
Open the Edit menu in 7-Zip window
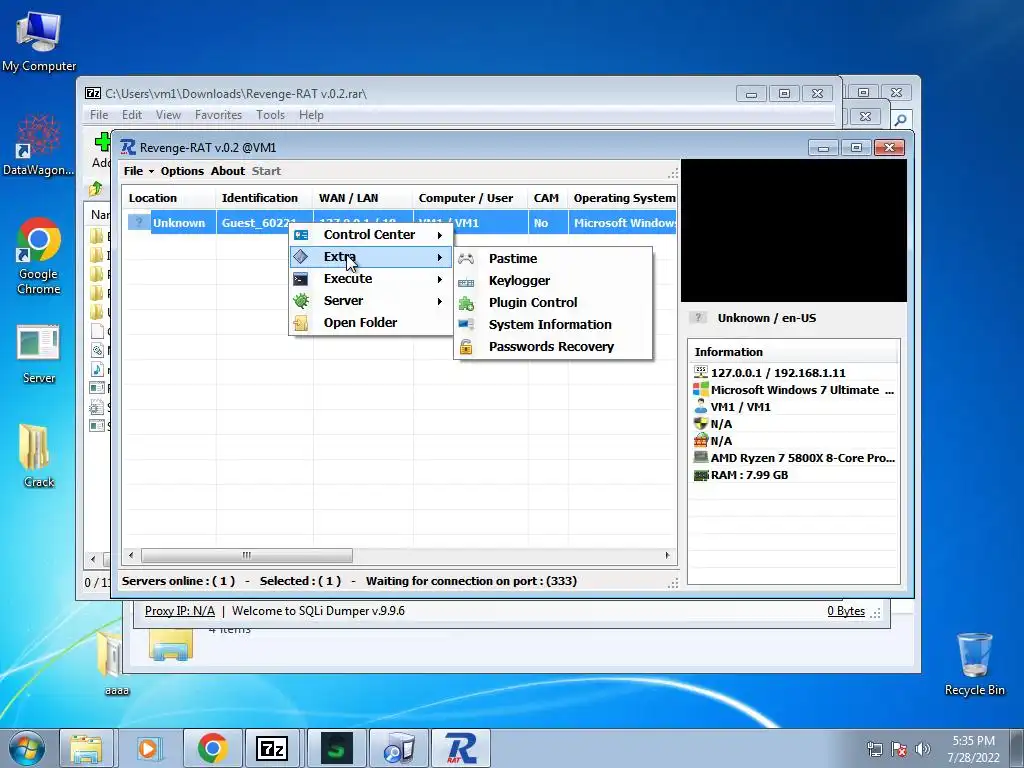point(131,115)
